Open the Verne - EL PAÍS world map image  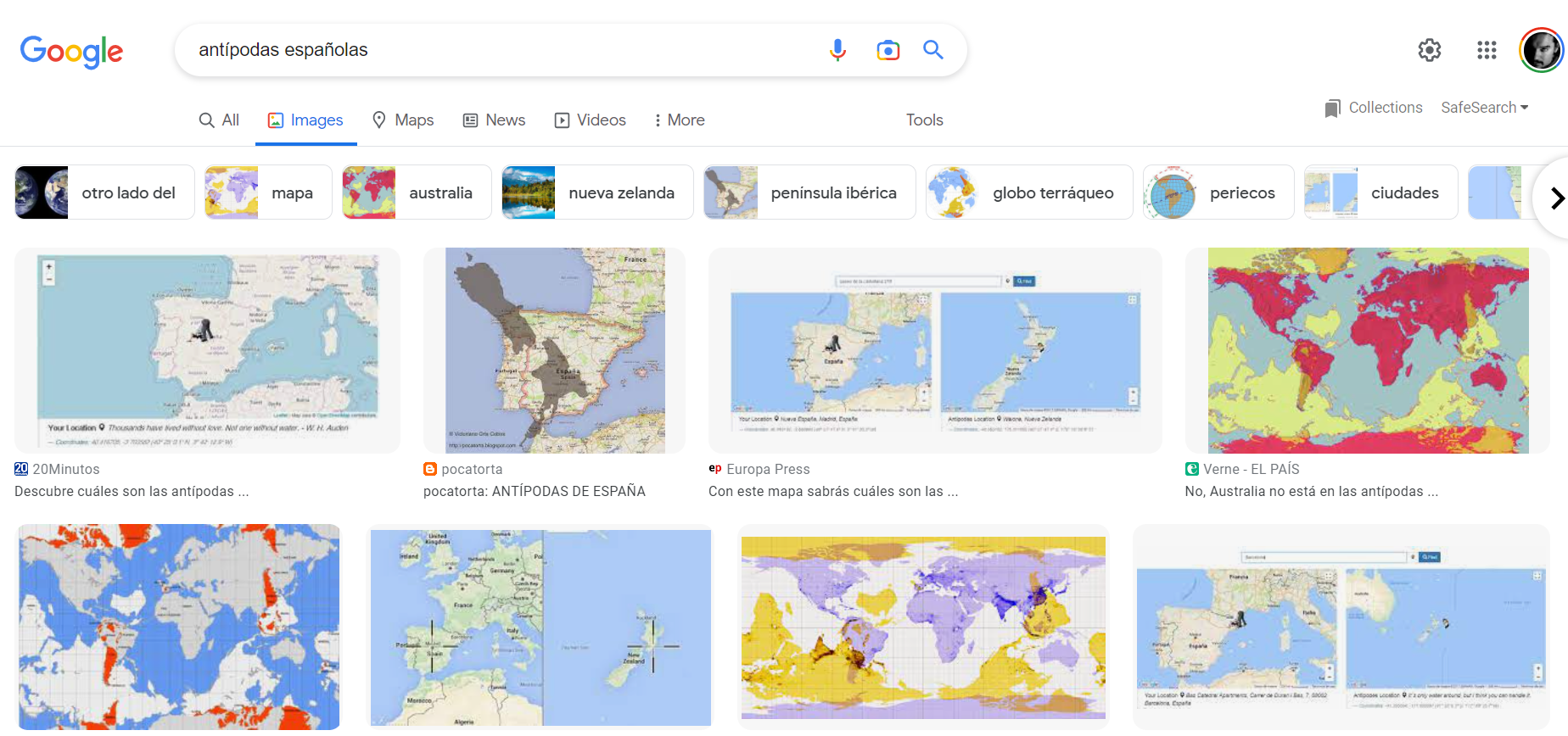click(1368, 350)
